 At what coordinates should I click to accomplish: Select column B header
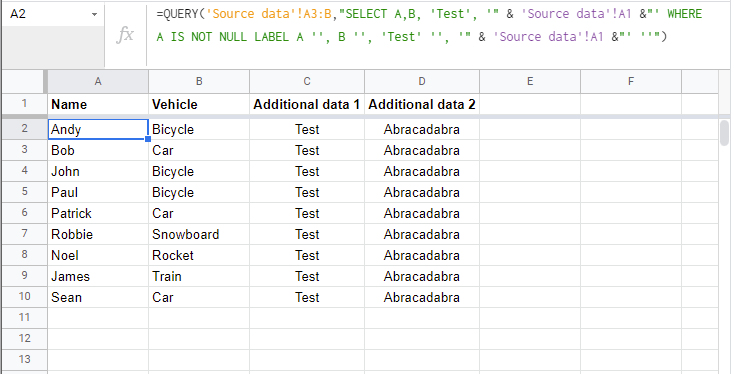(x=199, y=81)
